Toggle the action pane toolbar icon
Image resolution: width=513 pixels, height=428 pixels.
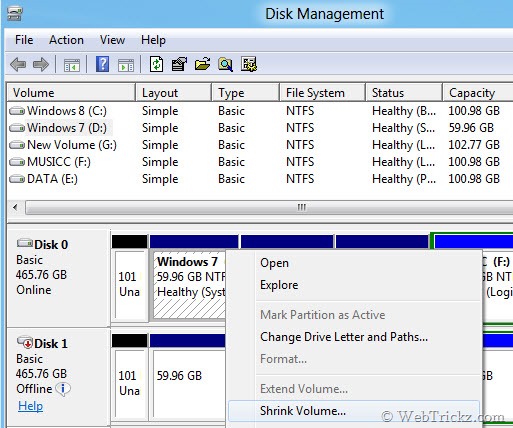126,65
